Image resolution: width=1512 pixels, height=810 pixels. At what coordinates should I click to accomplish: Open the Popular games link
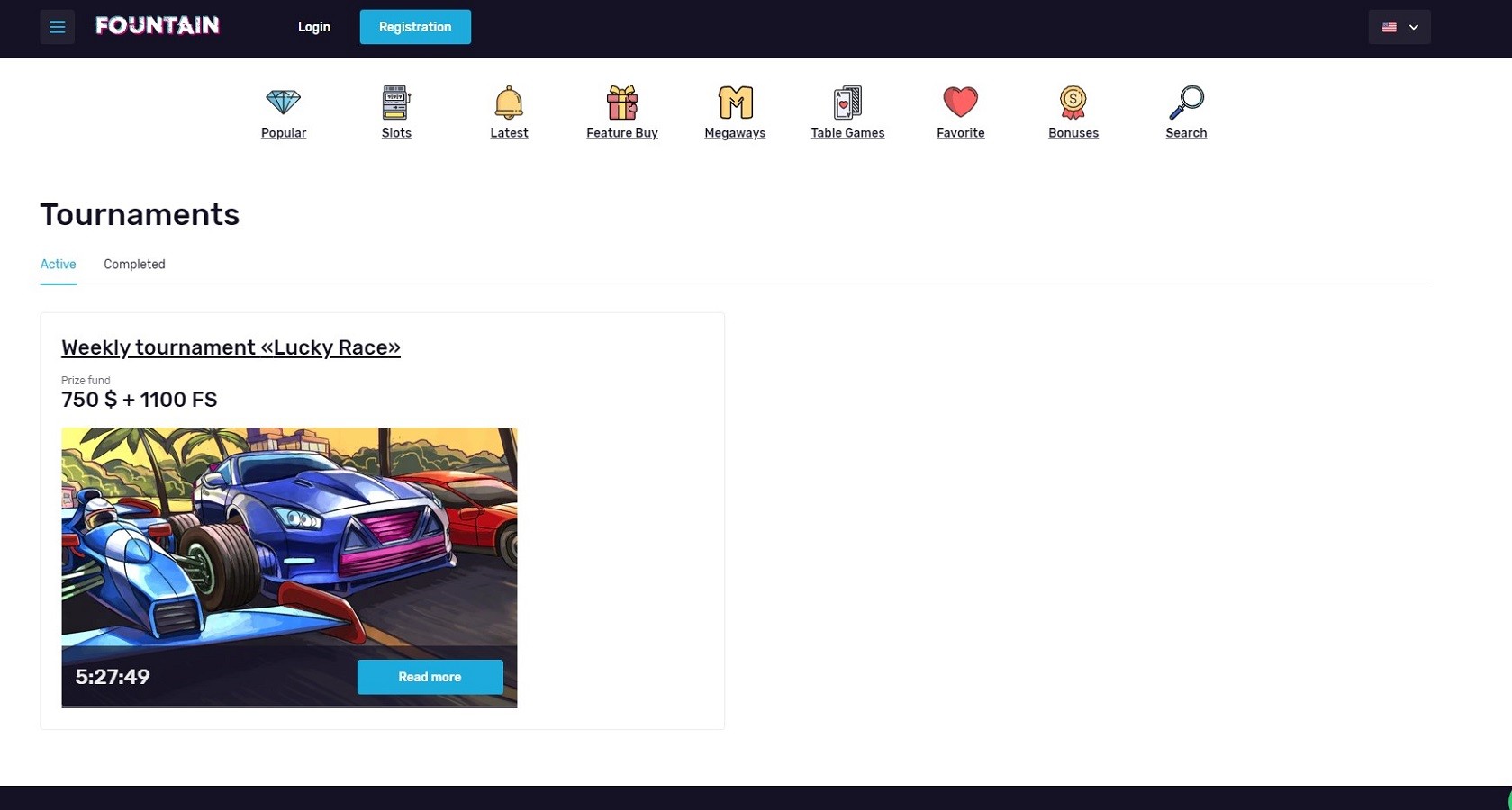click(x=284, y=133)
